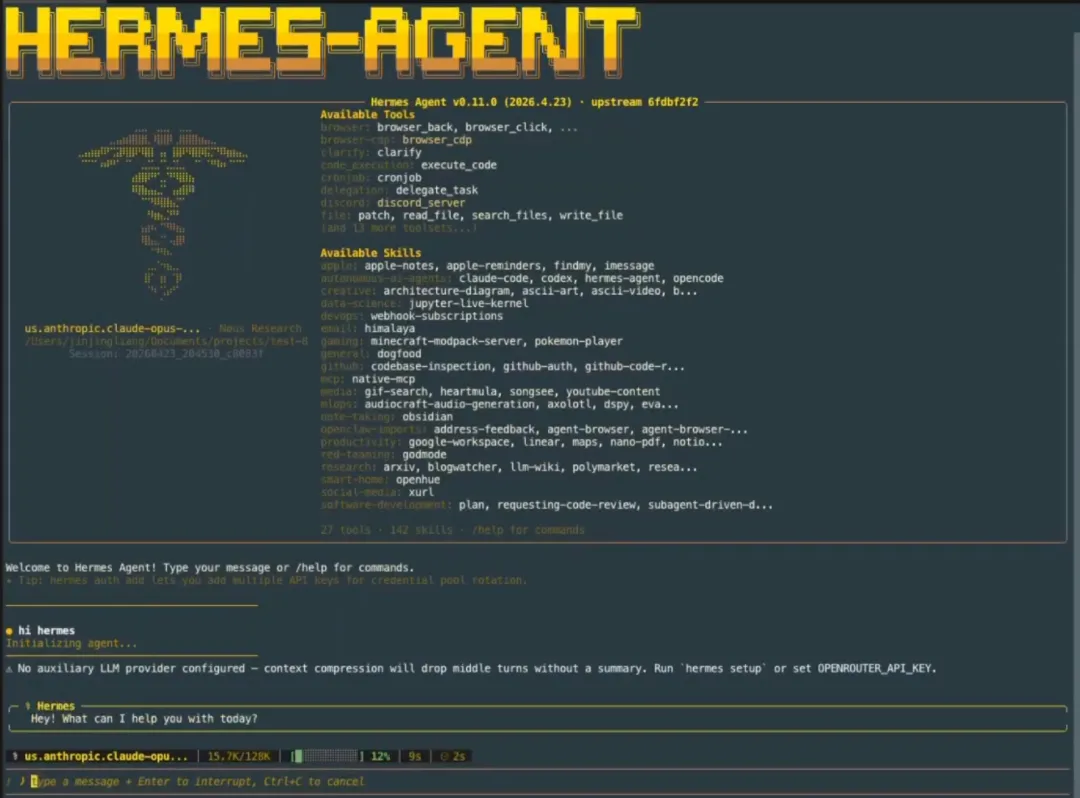Viewport: 1080px width, 798px height.
Task: Click the "apple-notes" skill
Action: pos(399,265)
